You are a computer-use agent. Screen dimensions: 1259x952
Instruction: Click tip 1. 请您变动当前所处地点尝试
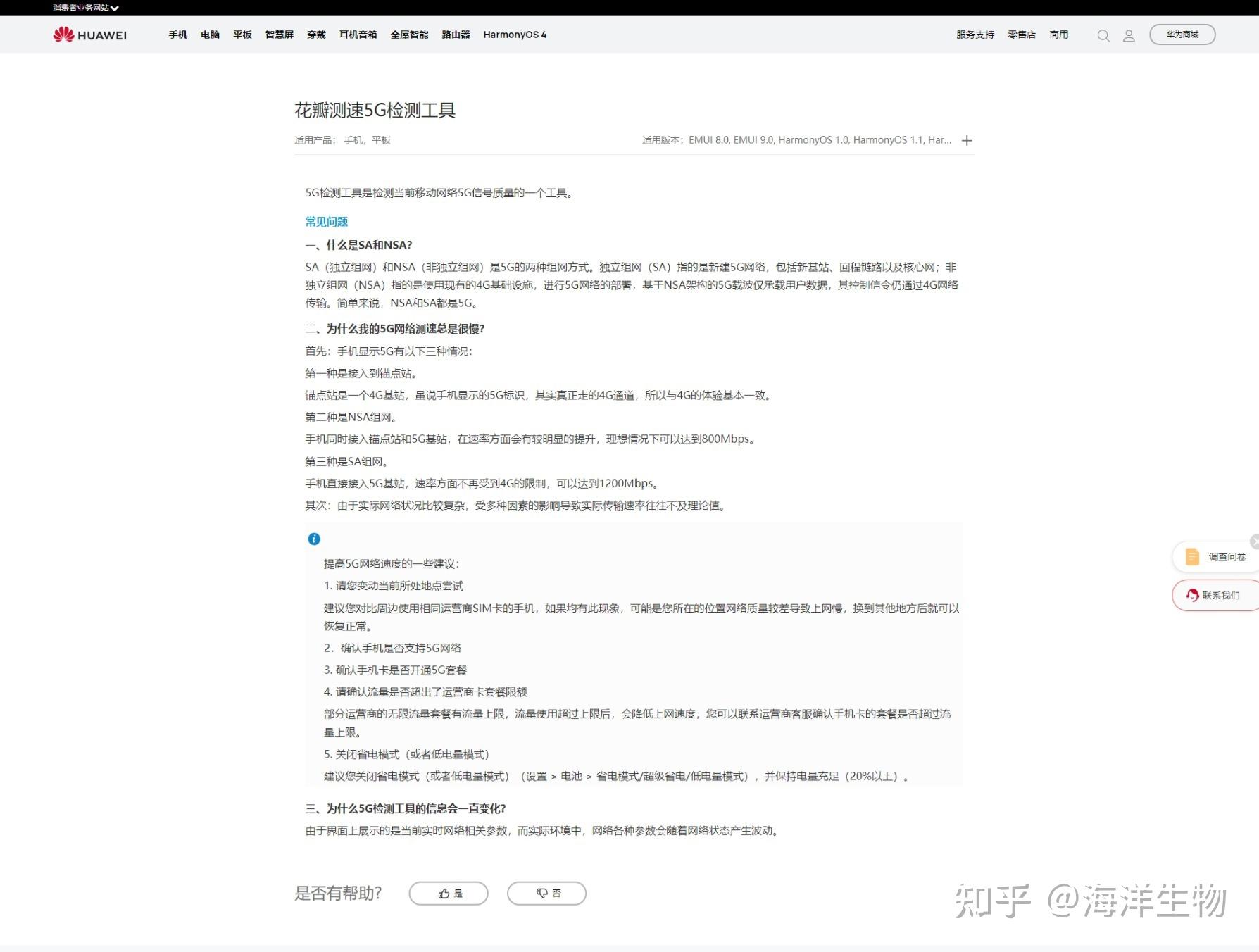tap(394, 586)
